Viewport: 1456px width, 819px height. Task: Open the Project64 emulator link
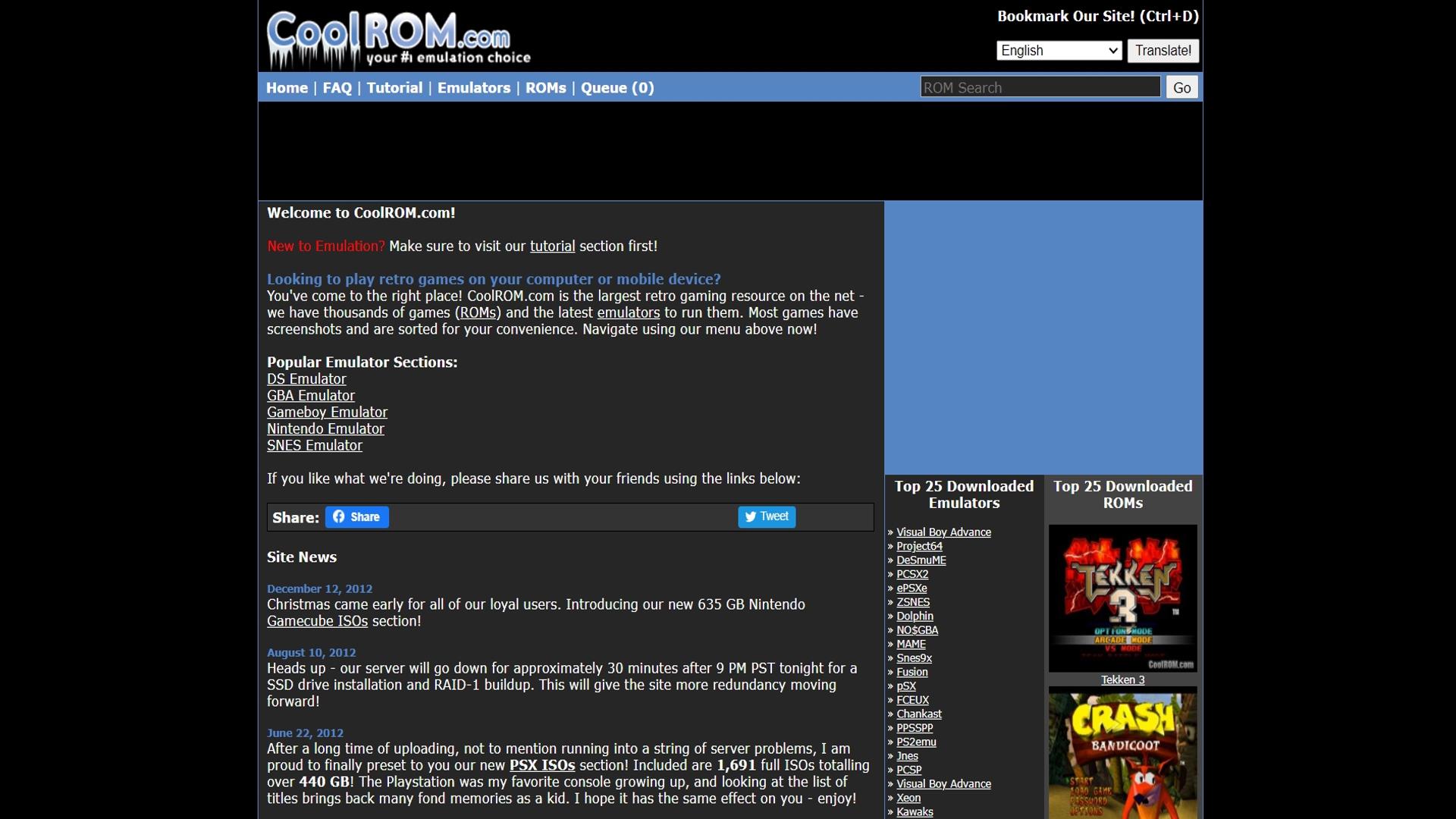(919, 547)
